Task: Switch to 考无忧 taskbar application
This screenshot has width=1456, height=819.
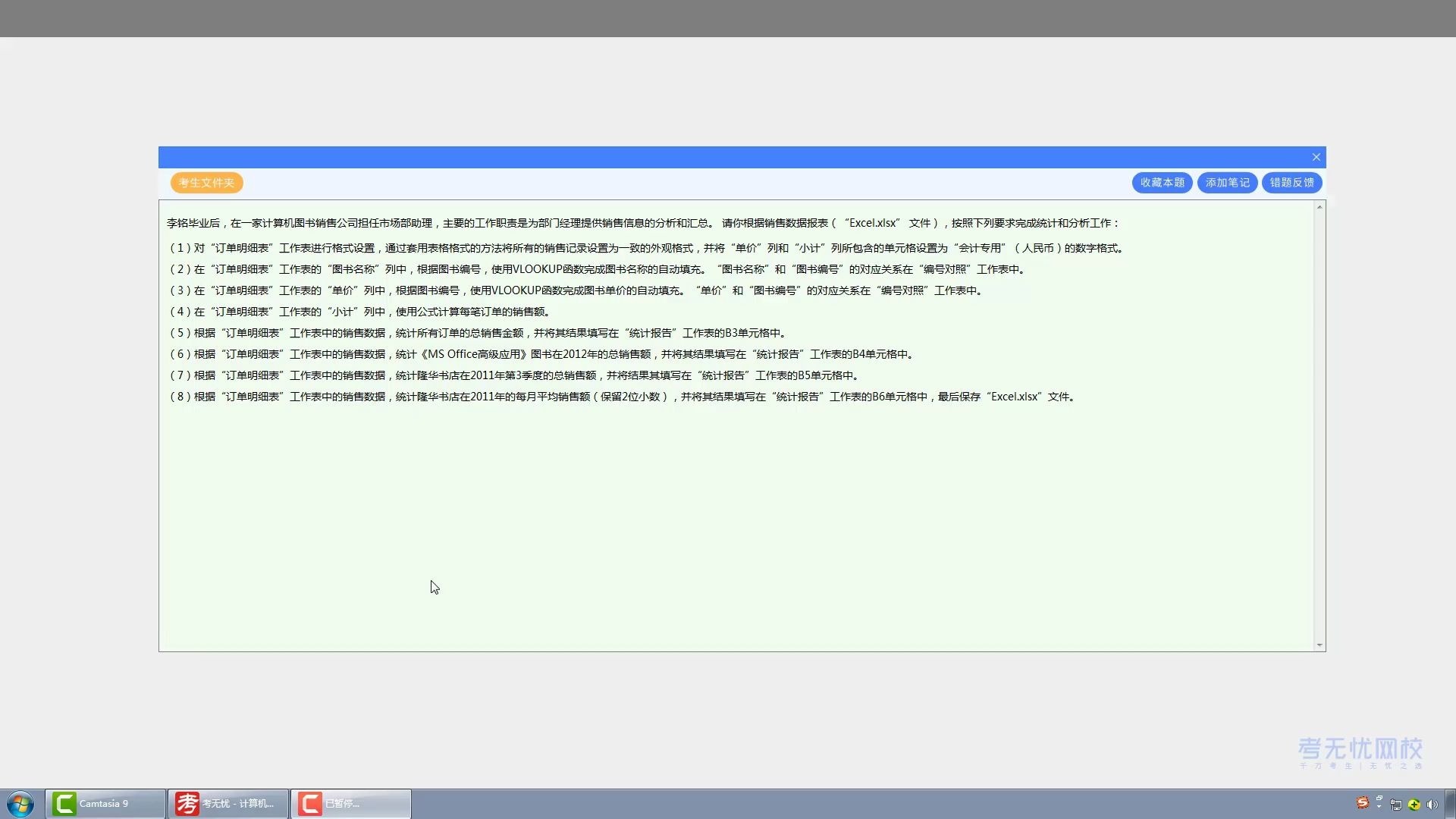Action: click(227, 804)
